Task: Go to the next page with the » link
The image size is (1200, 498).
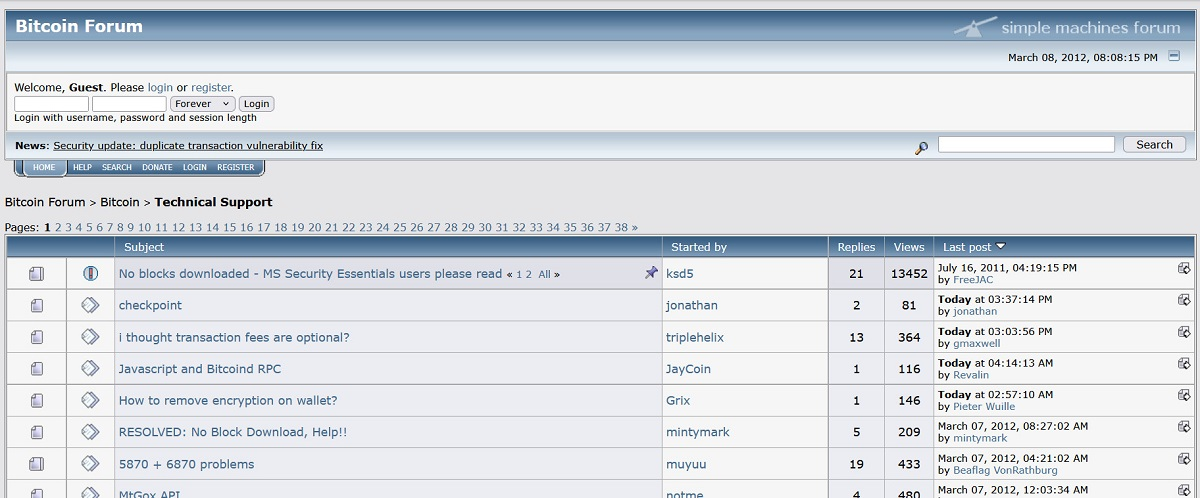Action: click(x=634, y=228)
